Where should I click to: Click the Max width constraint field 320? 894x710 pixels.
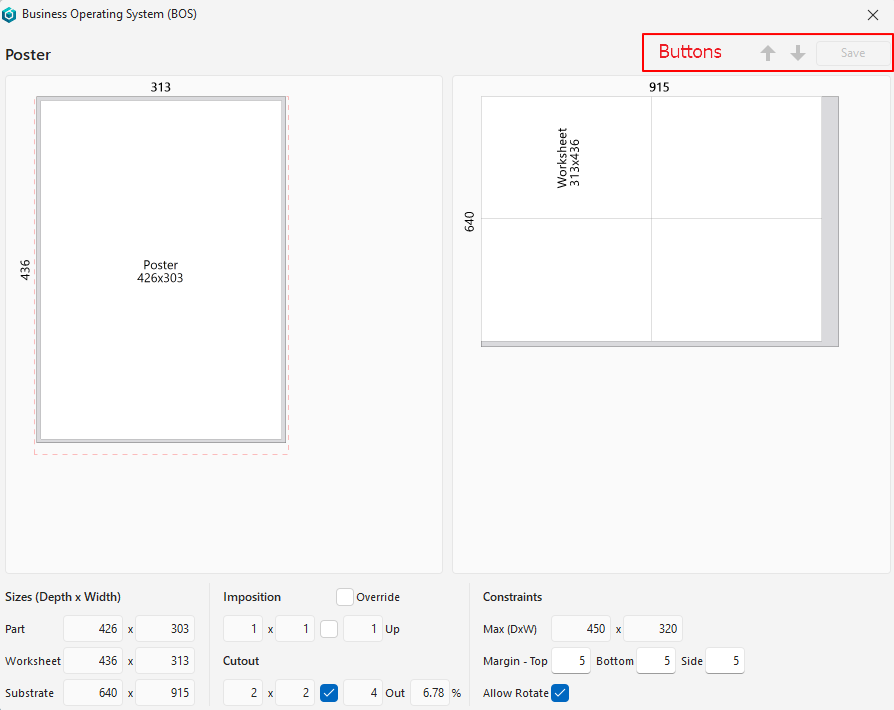tap(653, 629)
